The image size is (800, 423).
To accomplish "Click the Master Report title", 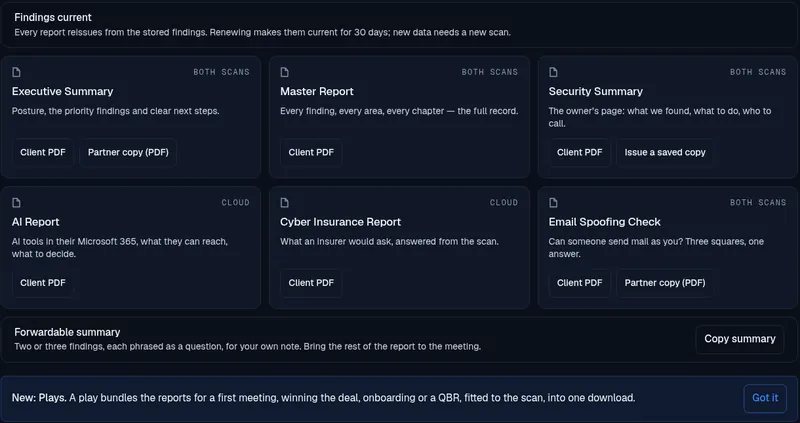I will [317, 91].
